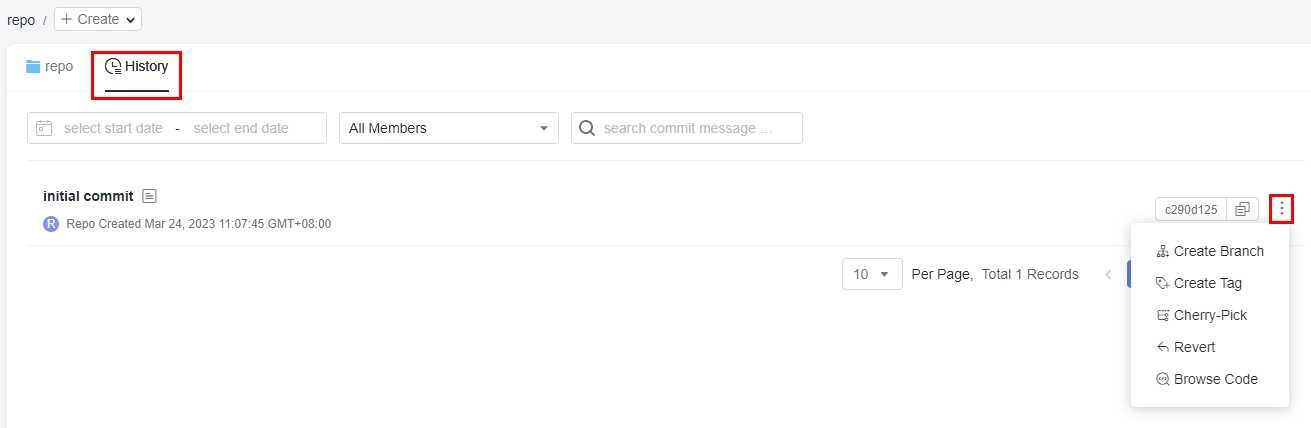
Task: Open the All Members dropdown
Action: tap(450, 128)
